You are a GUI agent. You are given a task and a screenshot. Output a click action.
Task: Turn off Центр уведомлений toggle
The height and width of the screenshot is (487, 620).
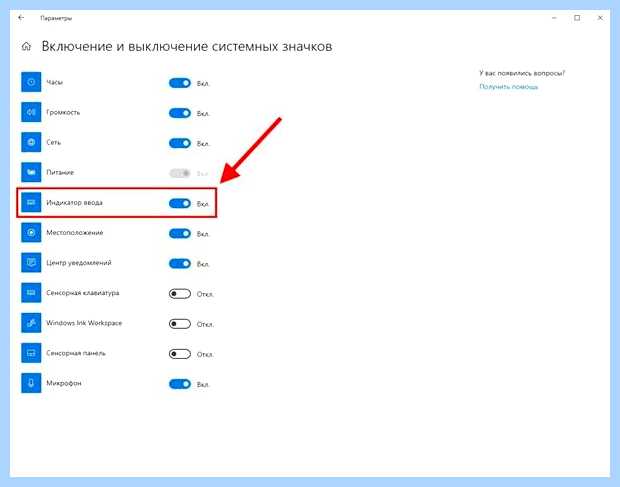(x=180, y=263)
